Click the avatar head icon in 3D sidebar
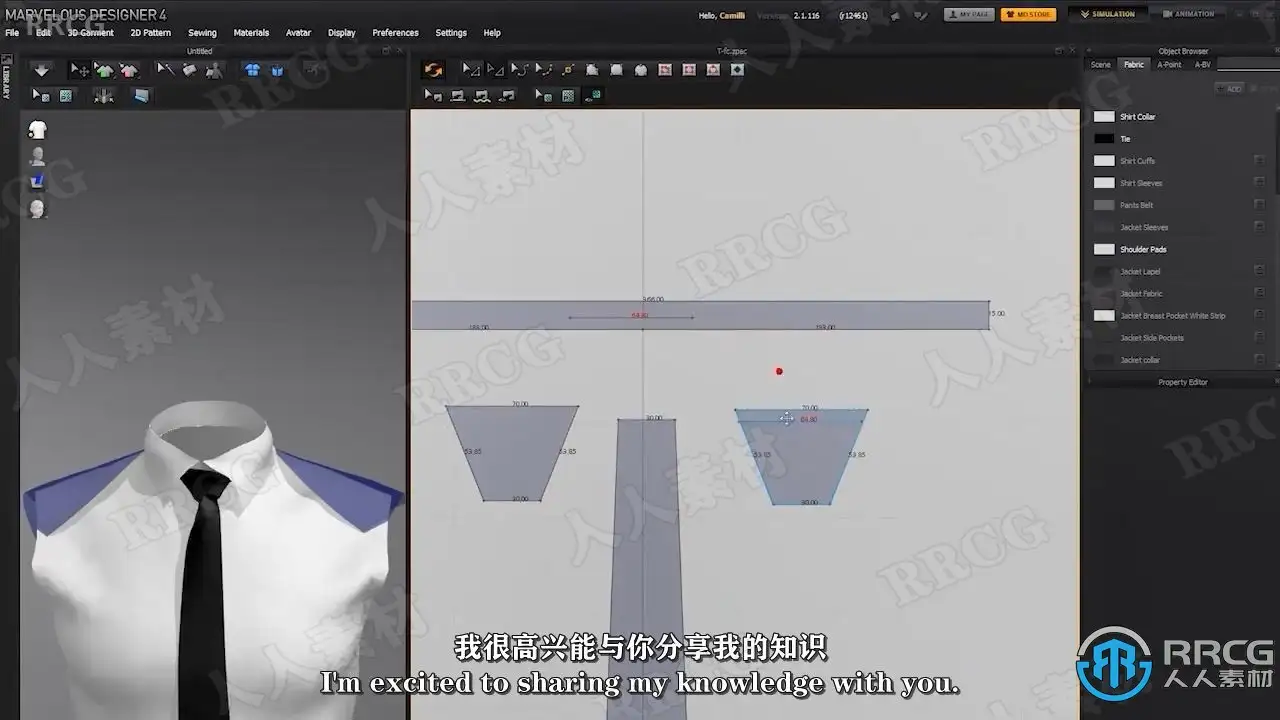This screenshot has width=1280, height=720. coord(37,209)
